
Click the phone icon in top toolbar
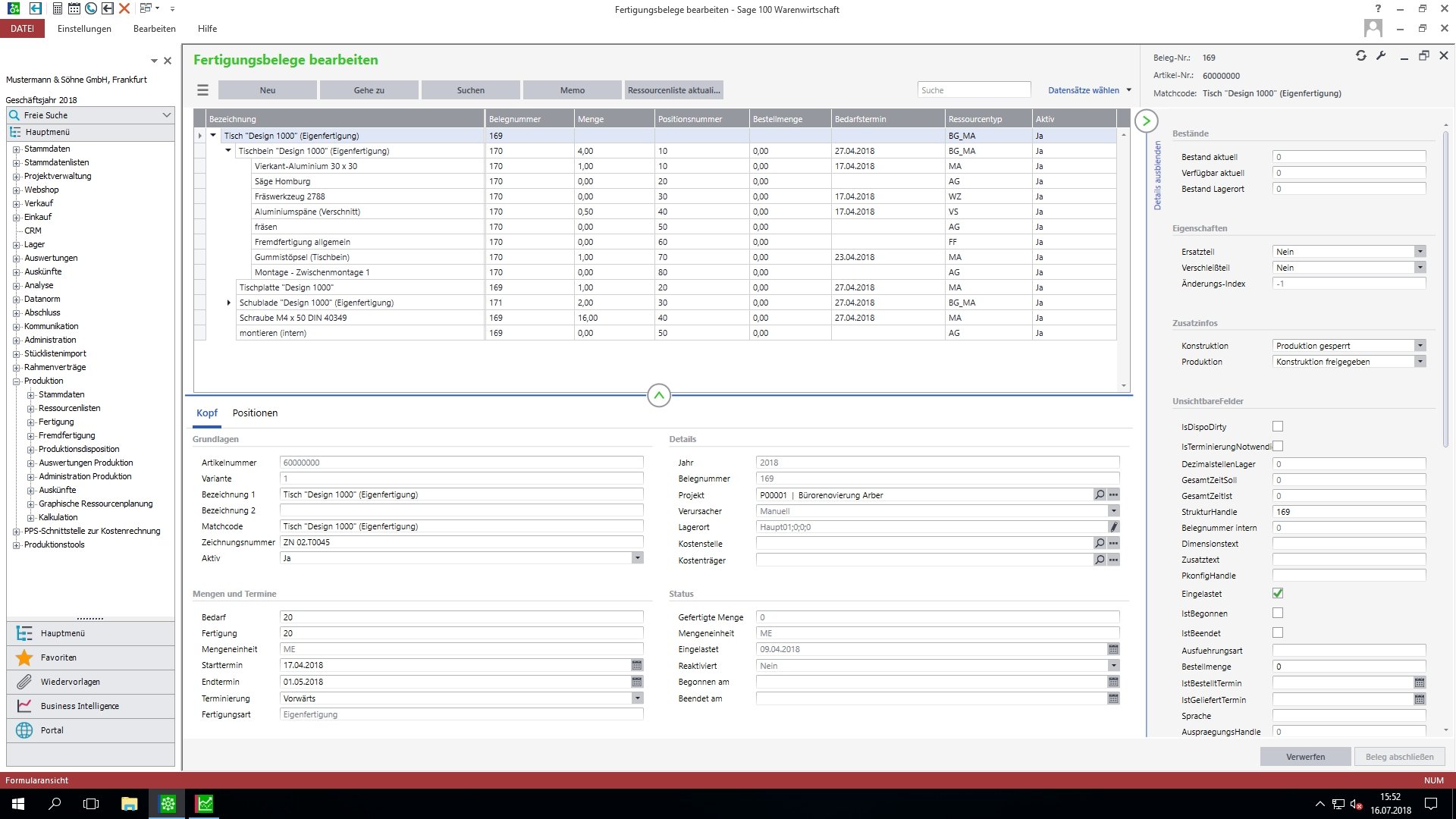click(91, 8)
